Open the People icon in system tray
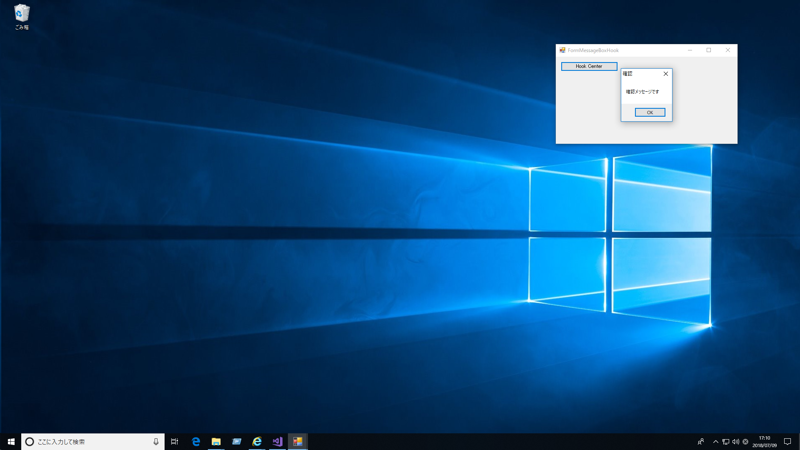Image resolution: width=800 pixels, height=450 pixels. 701,441
